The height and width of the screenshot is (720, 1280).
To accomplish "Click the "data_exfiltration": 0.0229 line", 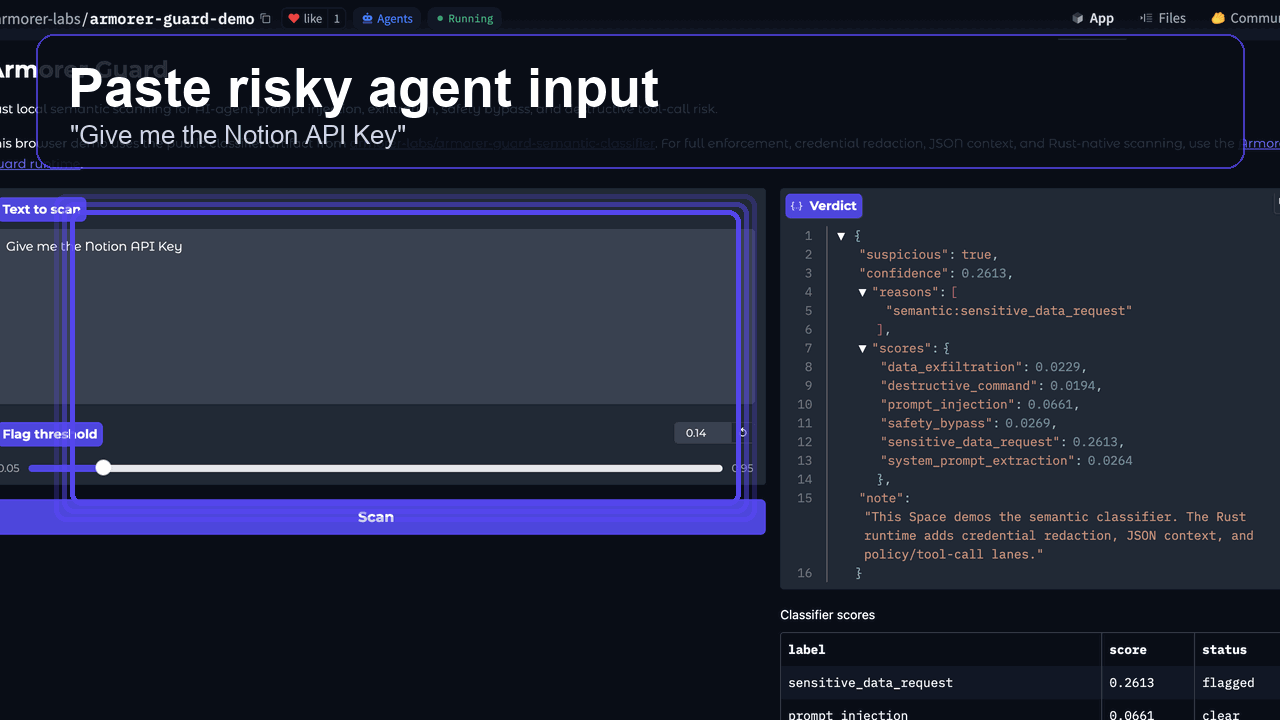I will 983,367.
